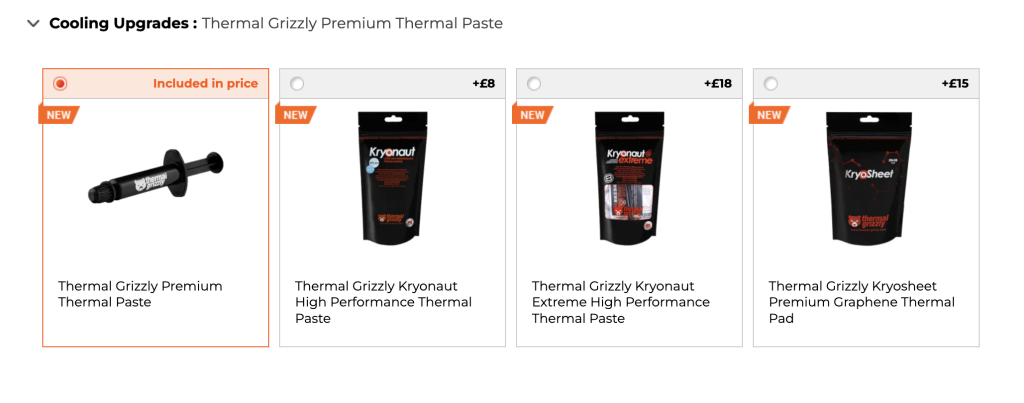The image size is (1024, 403).
Task: Select the Kryonaut +£8 radio button
Action: 297,84
